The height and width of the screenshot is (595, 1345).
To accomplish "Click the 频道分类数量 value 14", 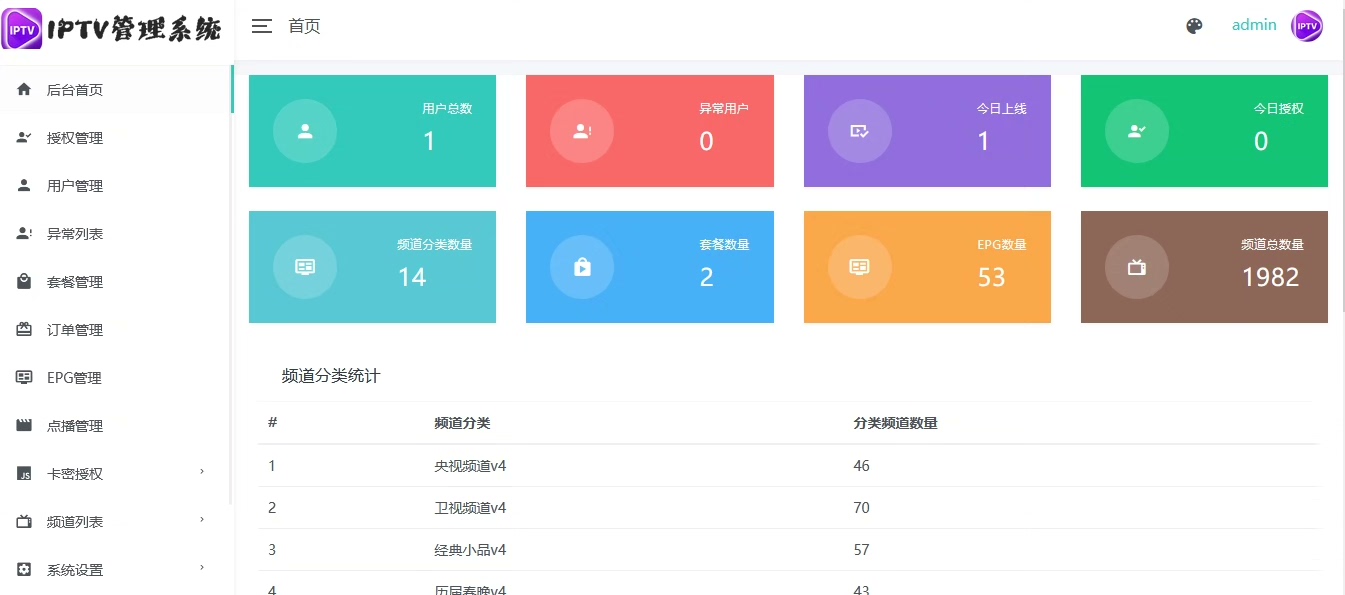I will pyautogui.click(x=412, y=277).
